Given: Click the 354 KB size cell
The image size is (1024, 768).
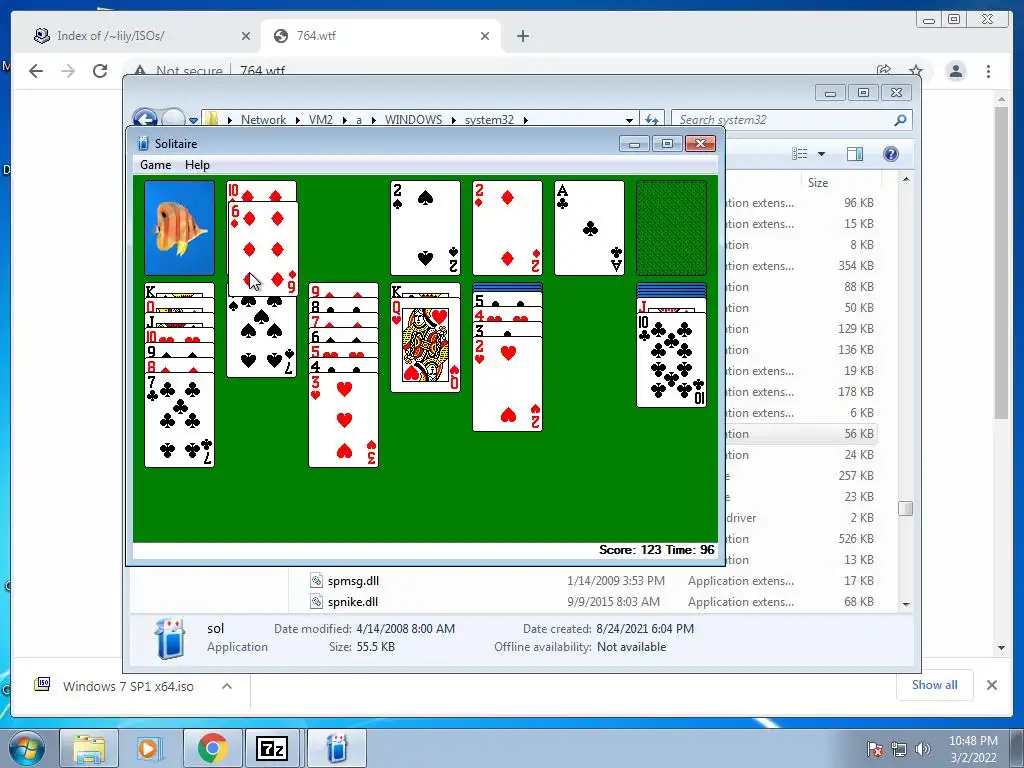Looking at the screenshot, I should click(x=856, y=266).
